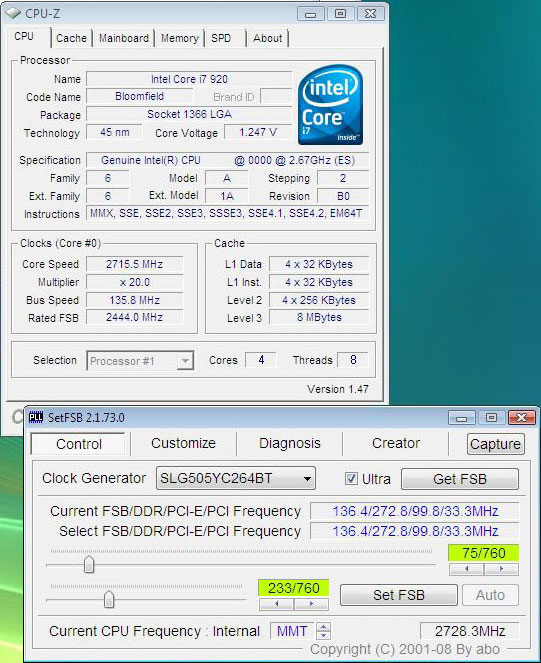Click the SetFSB PLL title bar icon
541x663 pixels.
pyautogui.click(x=36, y=417)
